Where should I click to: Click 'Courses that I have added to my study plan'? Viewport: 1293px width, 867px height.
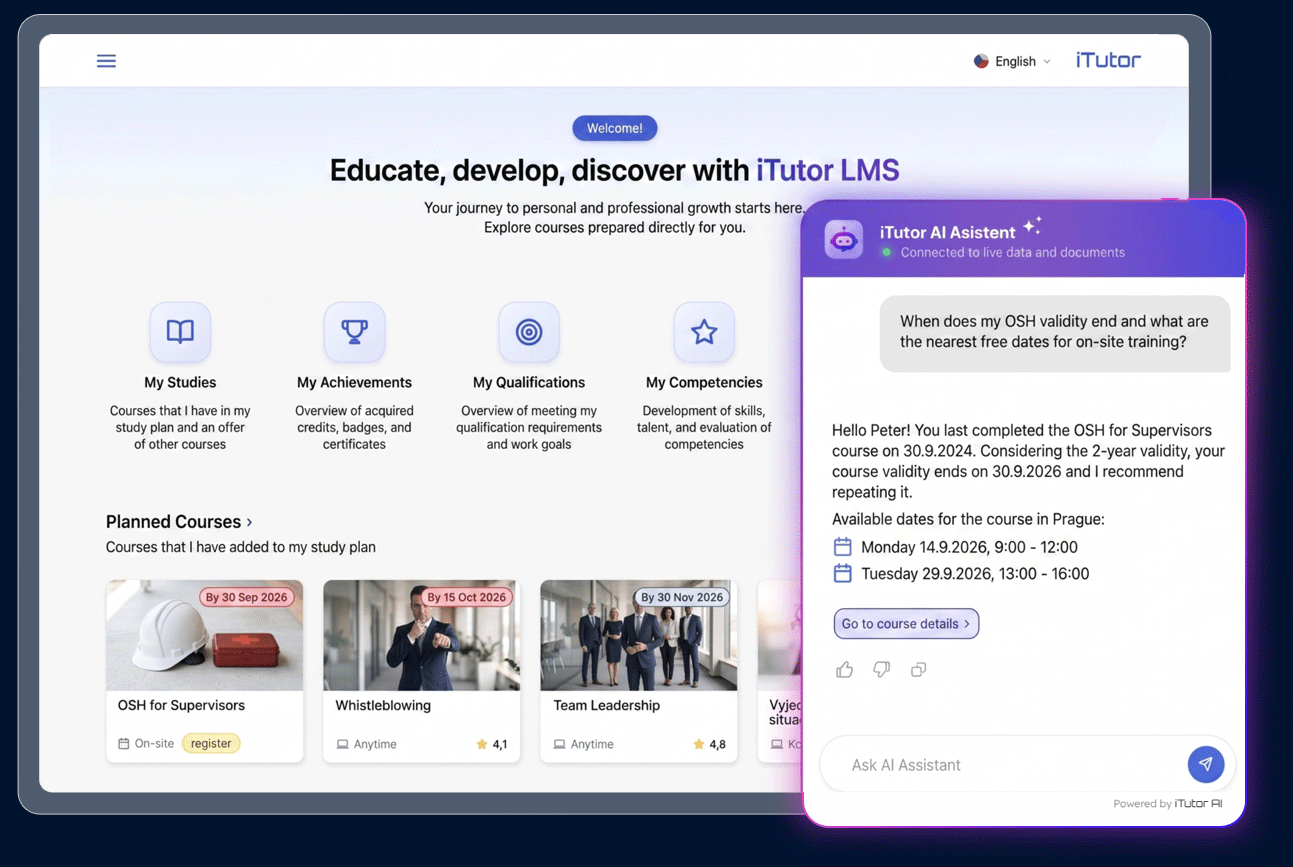[241, 547]
